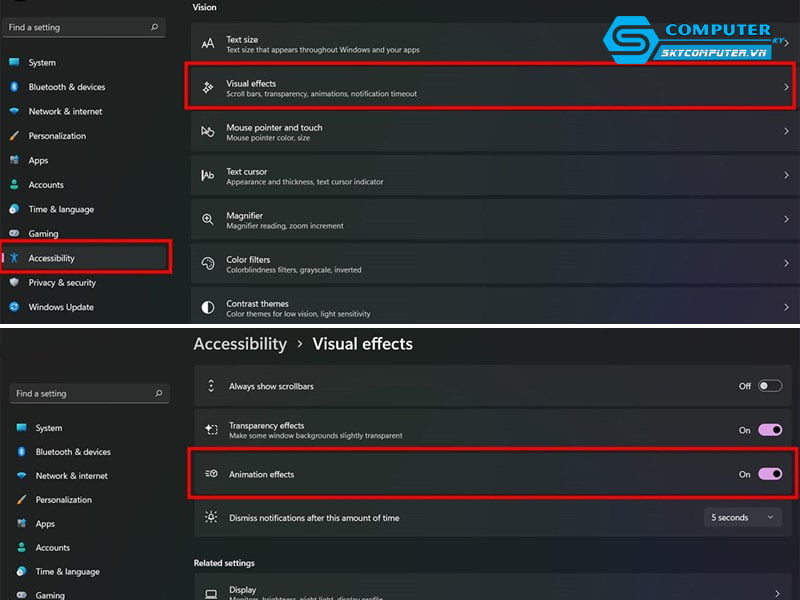Switch off the Animation effects toggle
800x600 pixels.
click(x=769, y=474)
